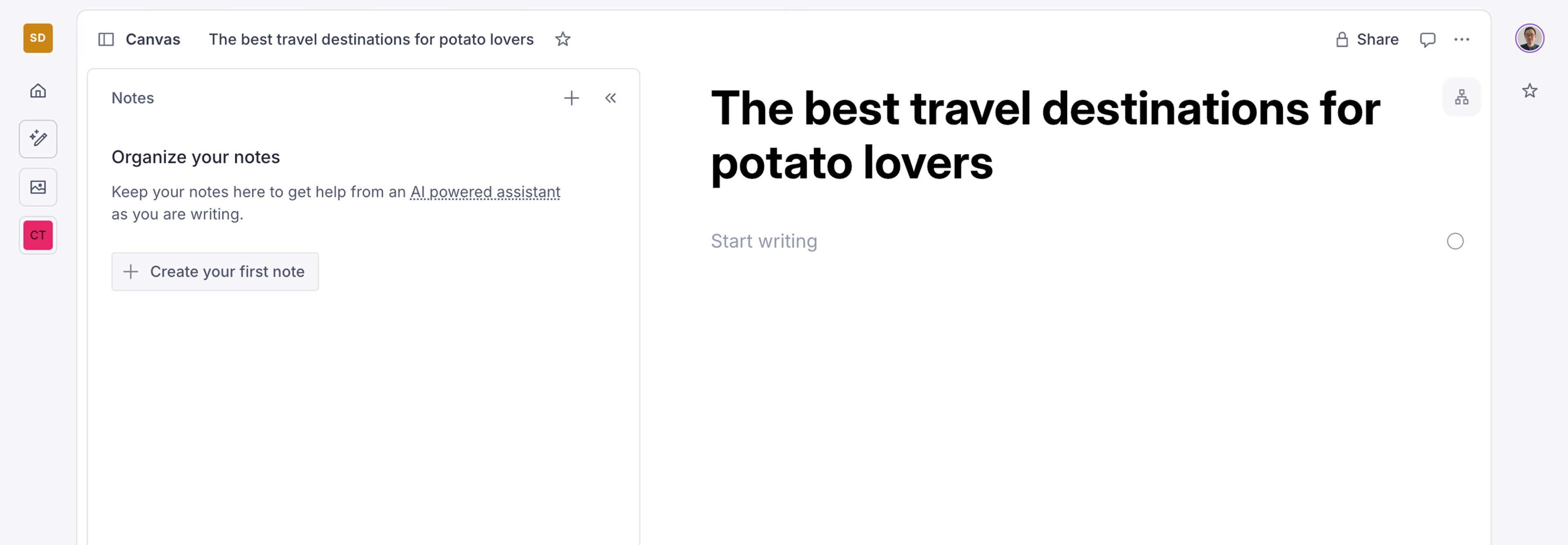Click the circle status indicator beside editor
The width and height of the screenshot is (1568, 545).
pos(1455,241)
